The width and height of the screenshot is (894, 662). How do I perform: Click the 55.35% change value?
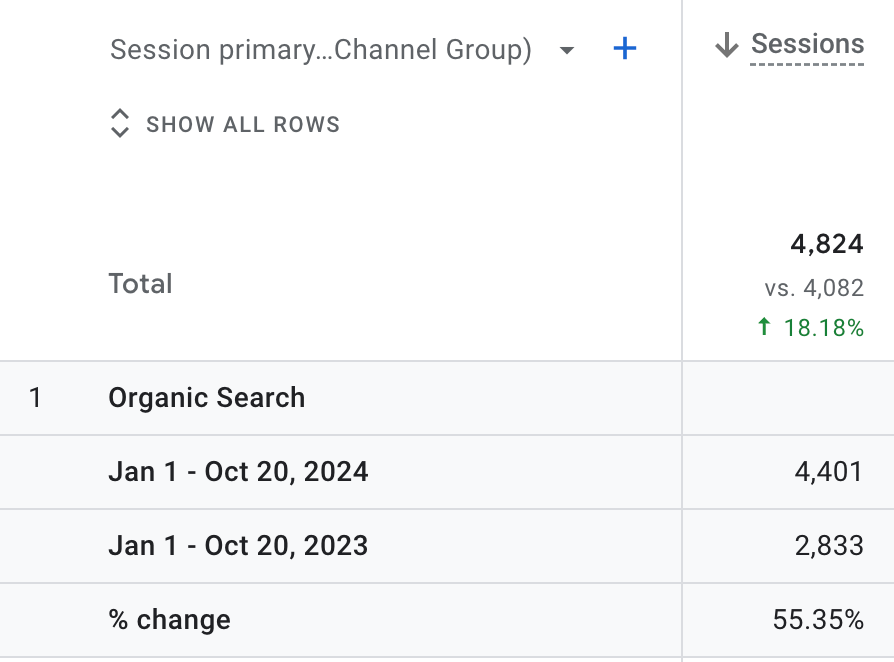coord(818,620)
